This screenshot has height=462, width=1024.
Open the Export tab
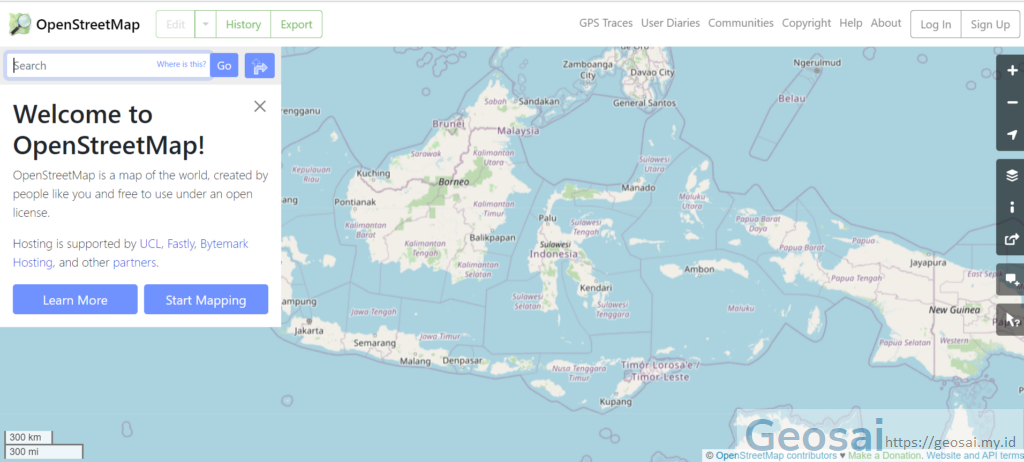click(296, 24)
